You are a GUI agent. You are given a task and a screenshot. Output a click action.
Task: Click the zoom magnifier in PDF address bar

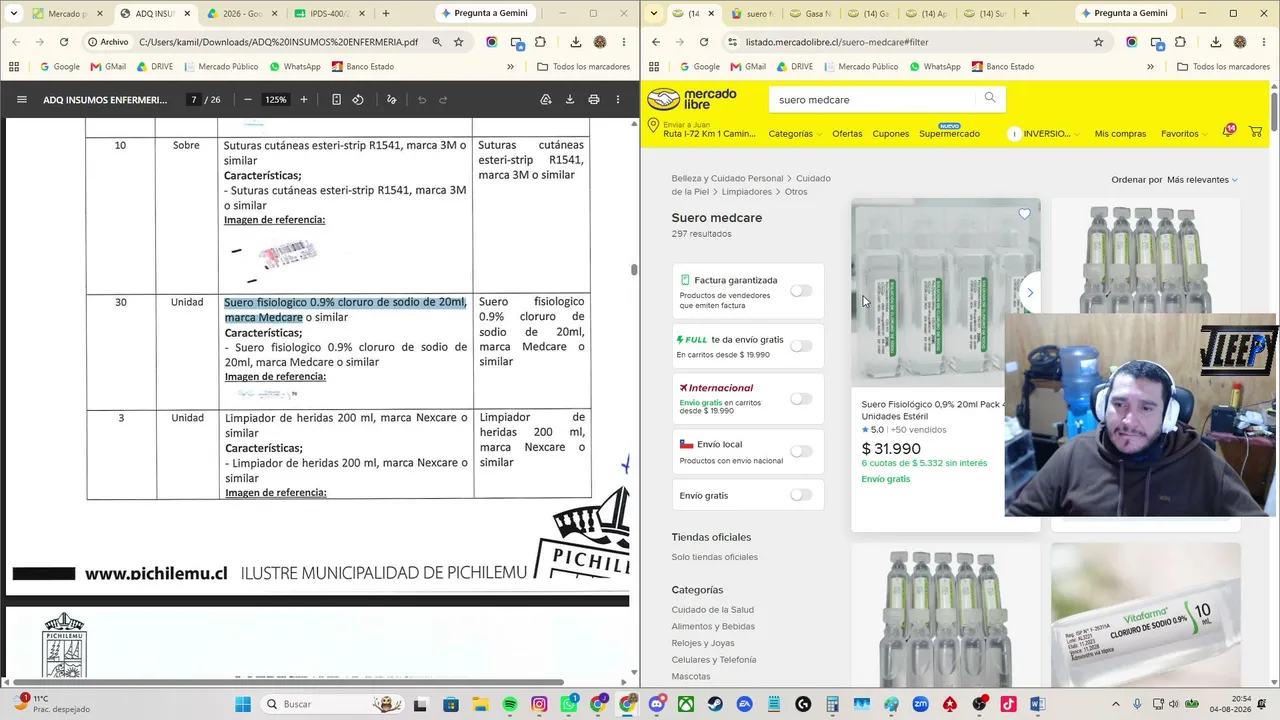pyautogui.click(x=437, y=42)
